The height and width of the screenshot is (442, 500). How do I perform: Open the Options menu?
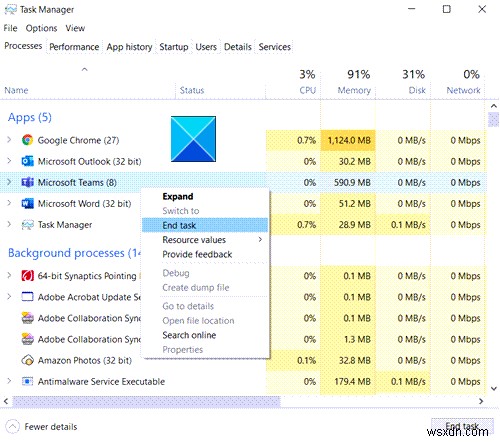click(x=41, y=28)
